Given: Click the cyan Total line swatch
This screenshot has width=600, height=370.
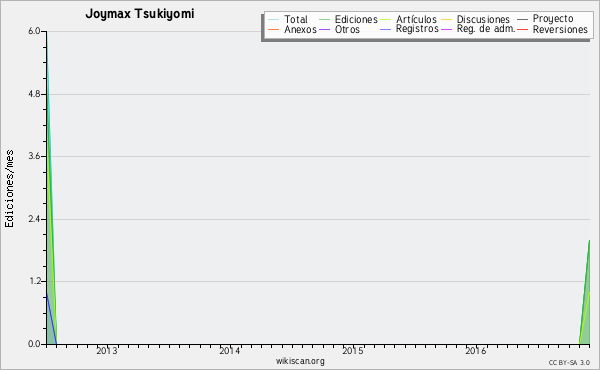Looking at the screenshot, I should [274, 19].
